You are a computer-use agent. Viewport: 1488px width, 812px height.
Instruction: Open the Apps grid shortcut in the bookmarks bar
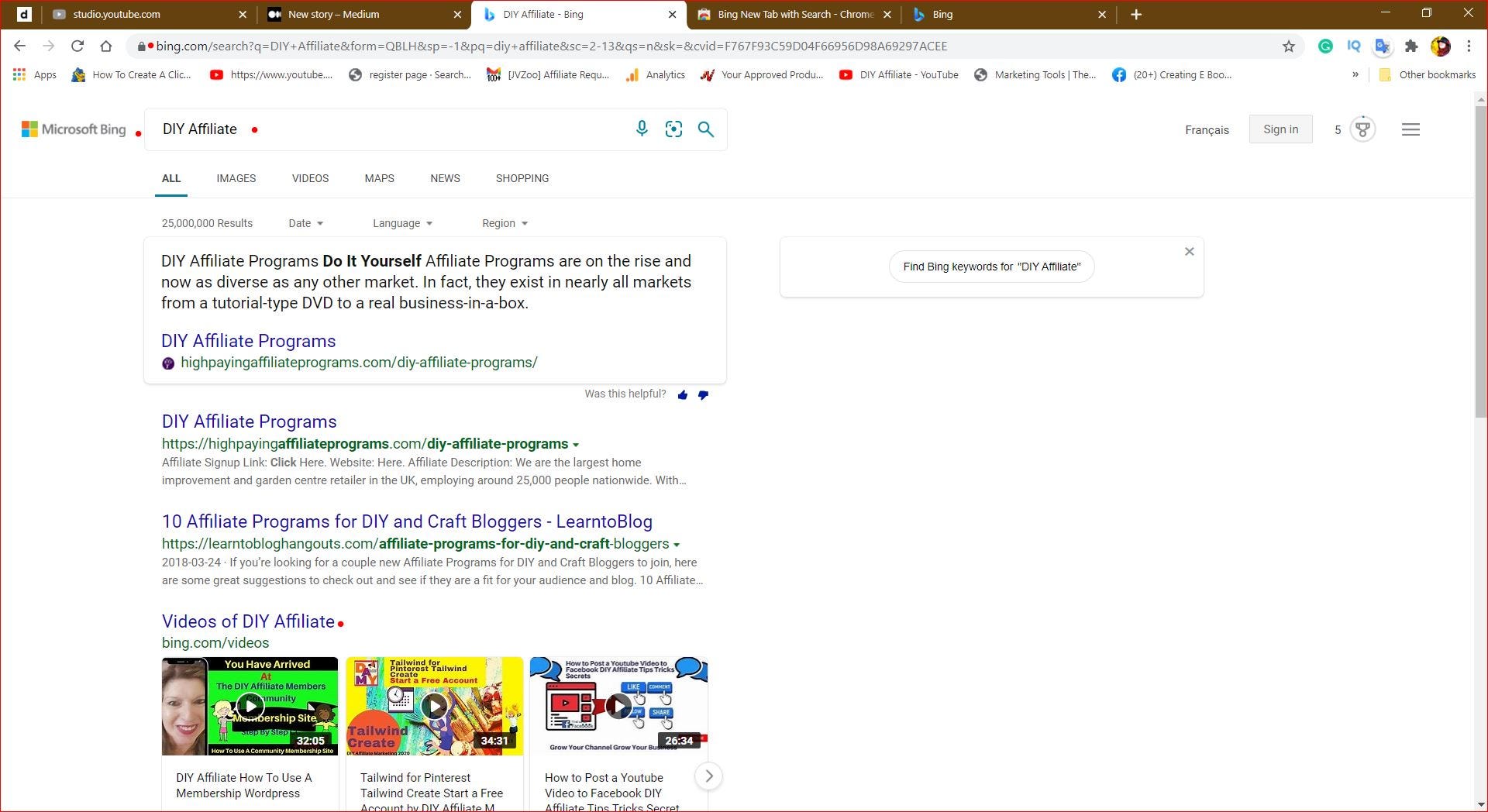(35, 74)
